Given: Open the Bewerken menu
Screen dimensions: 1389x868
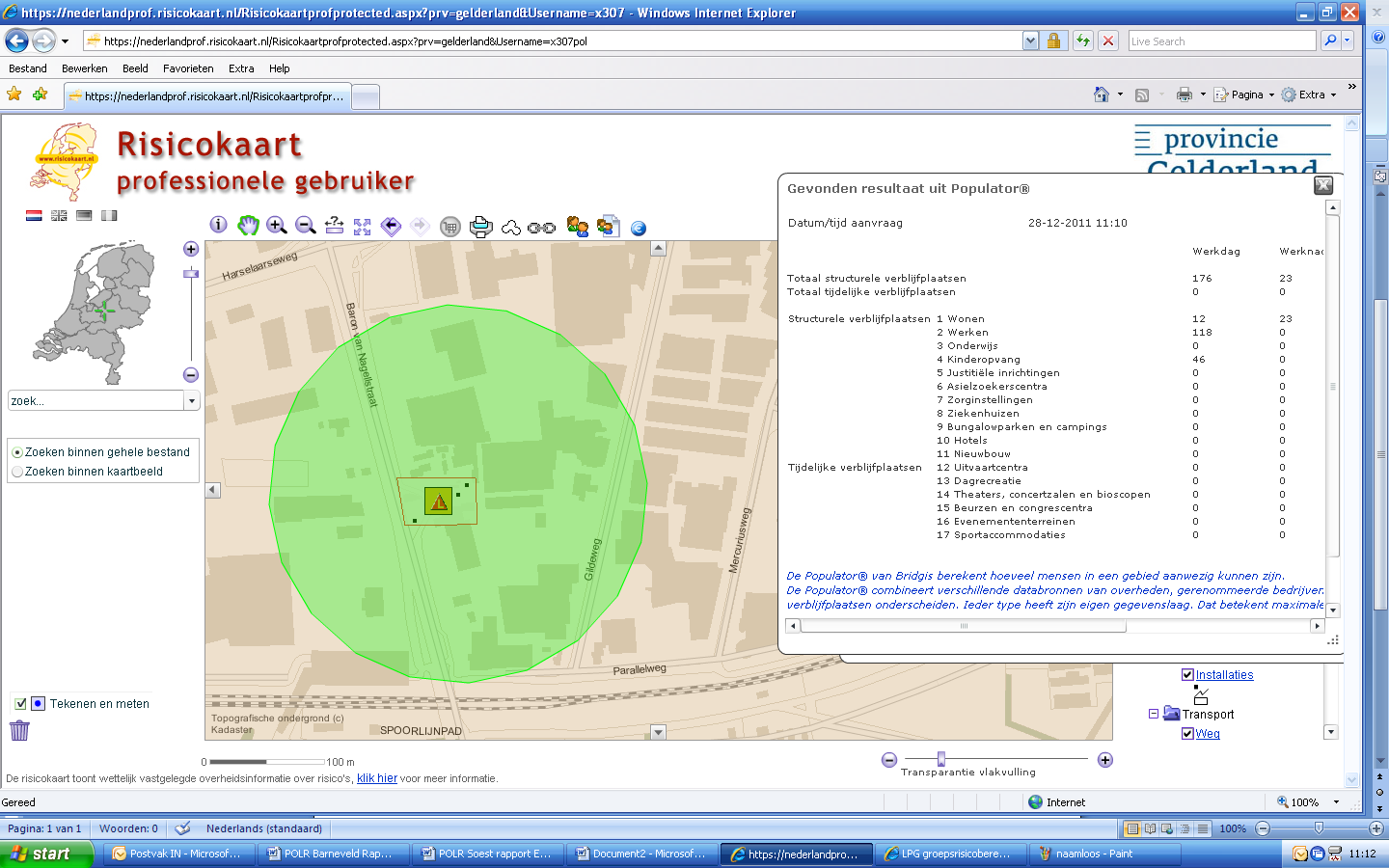Looking at the screenshot, I should click(85, 68).
